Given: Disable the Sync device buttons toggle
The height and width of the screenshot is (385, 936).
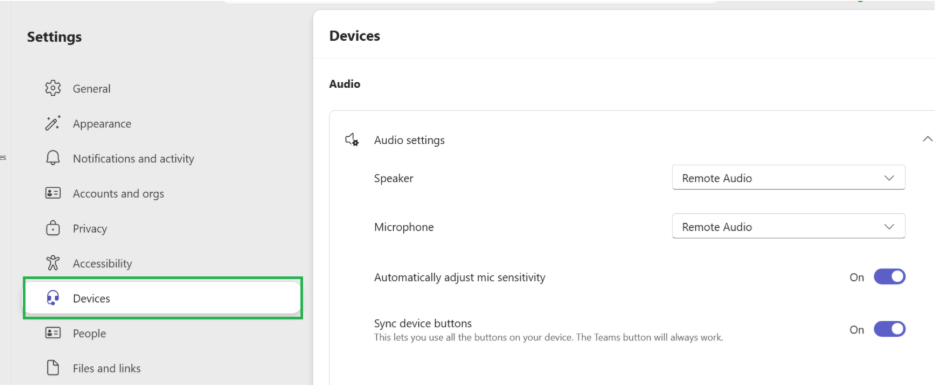Looking at the screenshot, I should click(x=889, y=329).
